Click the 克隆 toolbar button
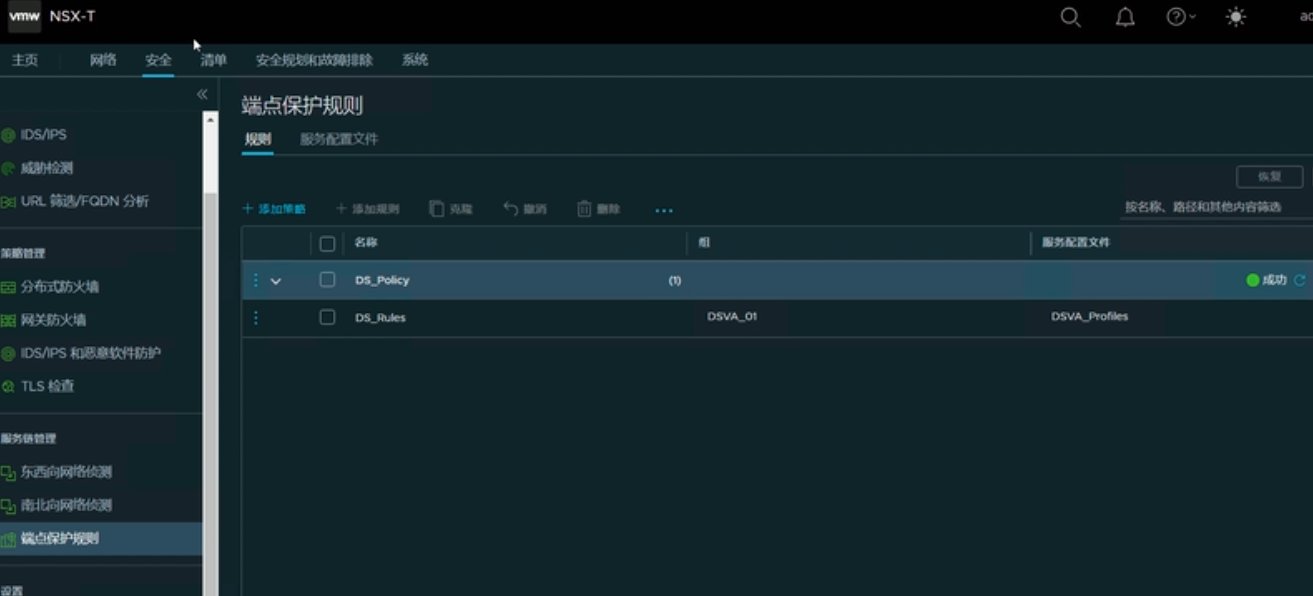Image resolution: width=1313 pixels, height=596 pixels. coord(451,209)
